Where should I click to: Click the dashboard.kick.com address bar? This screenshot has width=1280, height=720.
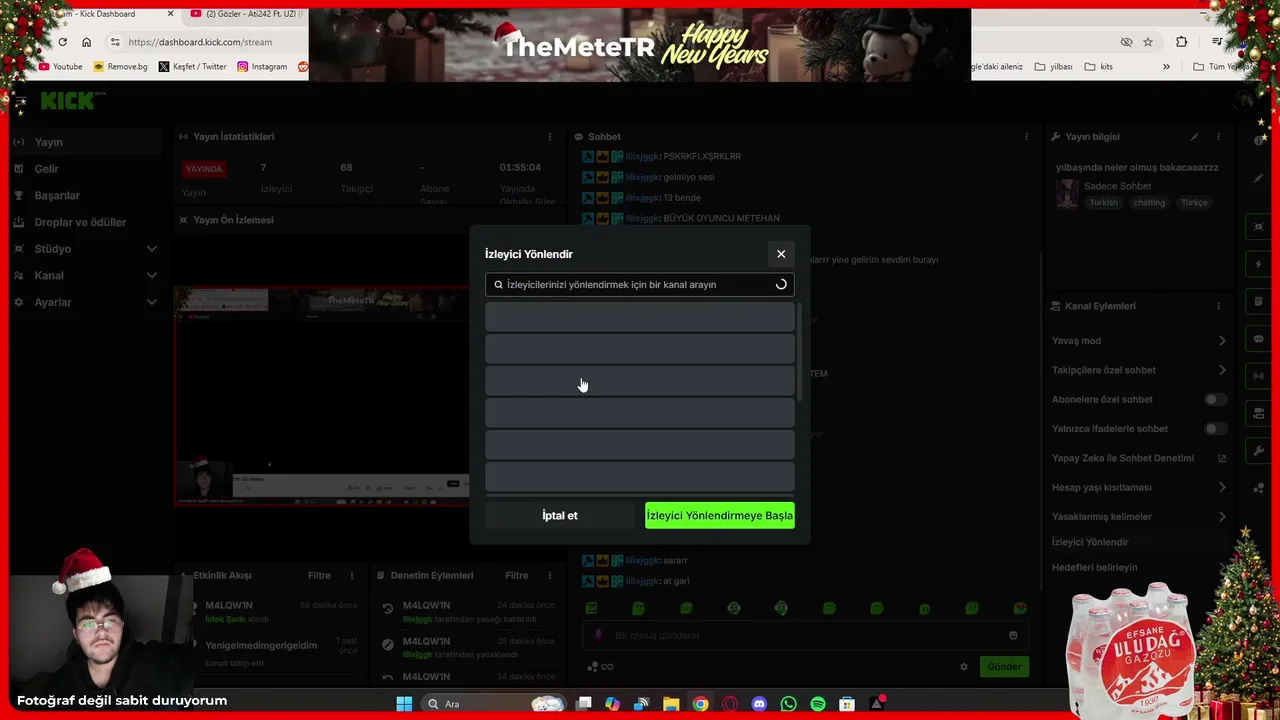(200, 42)
